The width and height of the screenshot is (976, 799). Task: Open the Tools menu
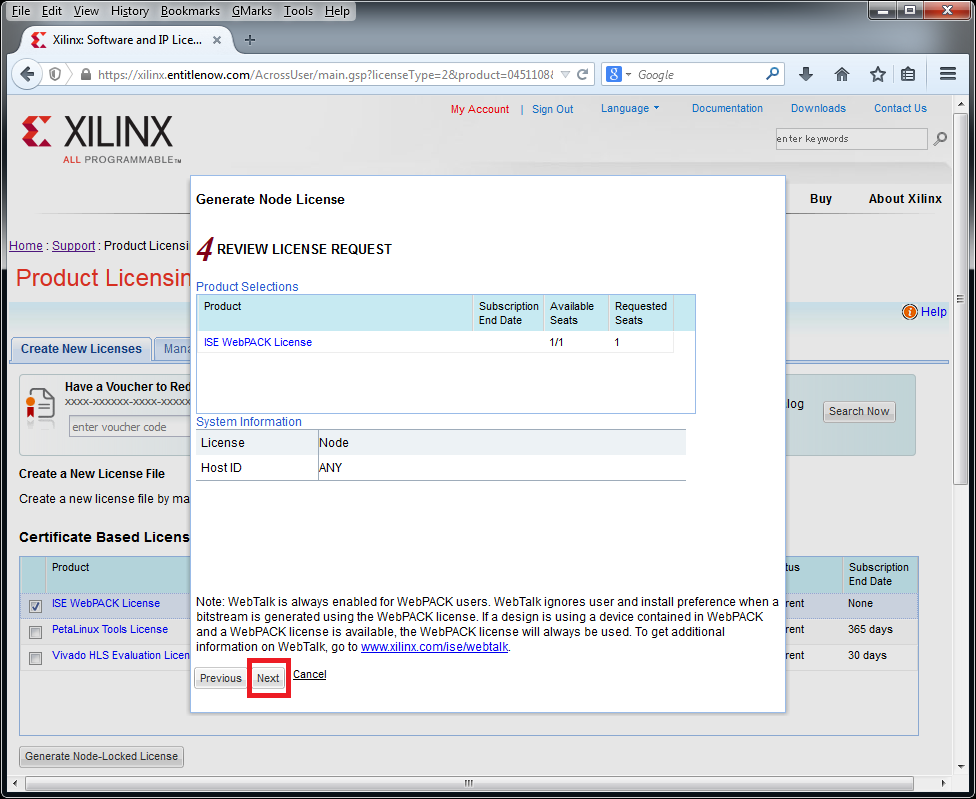298,11
